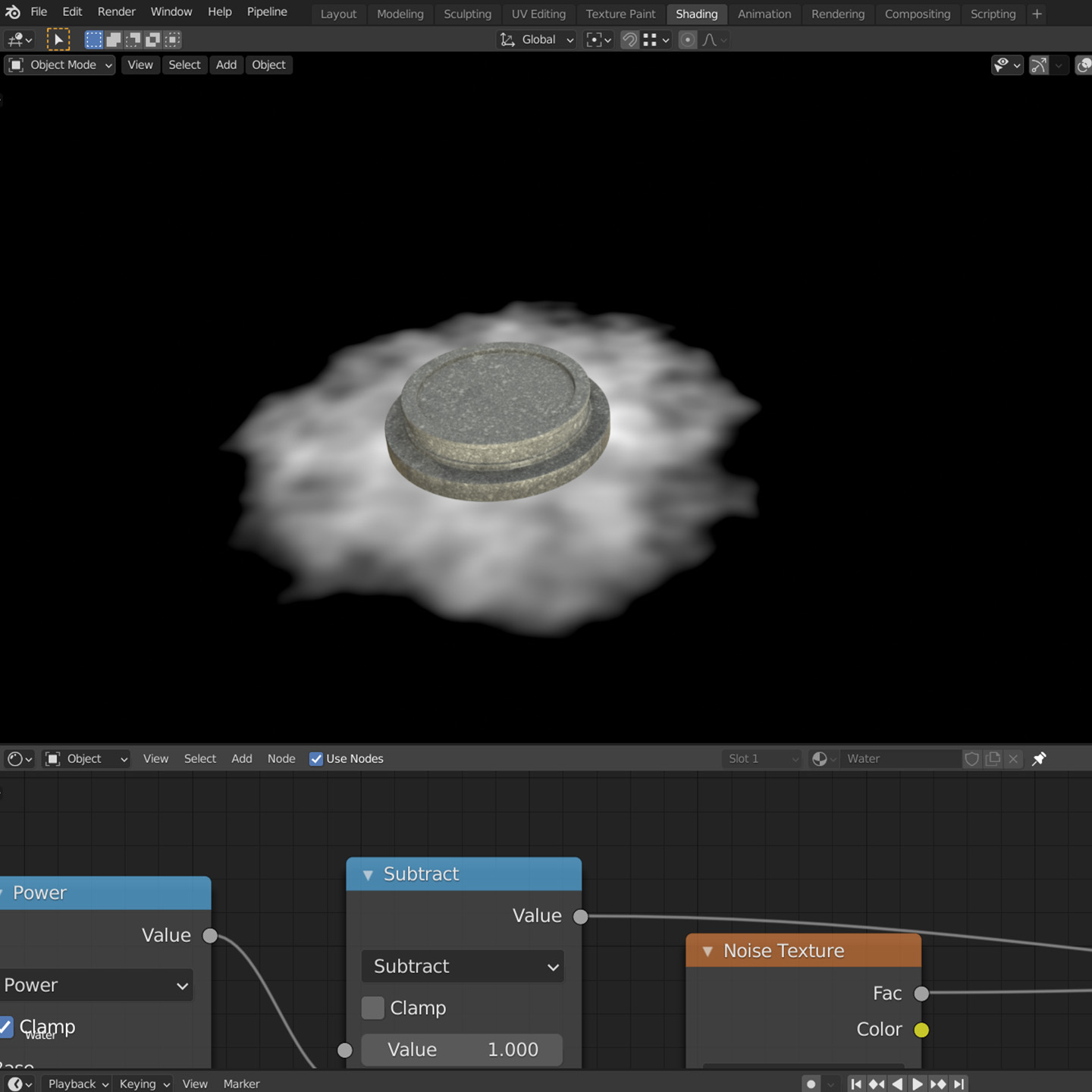Toggle proportional editing icon
This screenshot has width=1092, height=1092.
coord(687,39)
